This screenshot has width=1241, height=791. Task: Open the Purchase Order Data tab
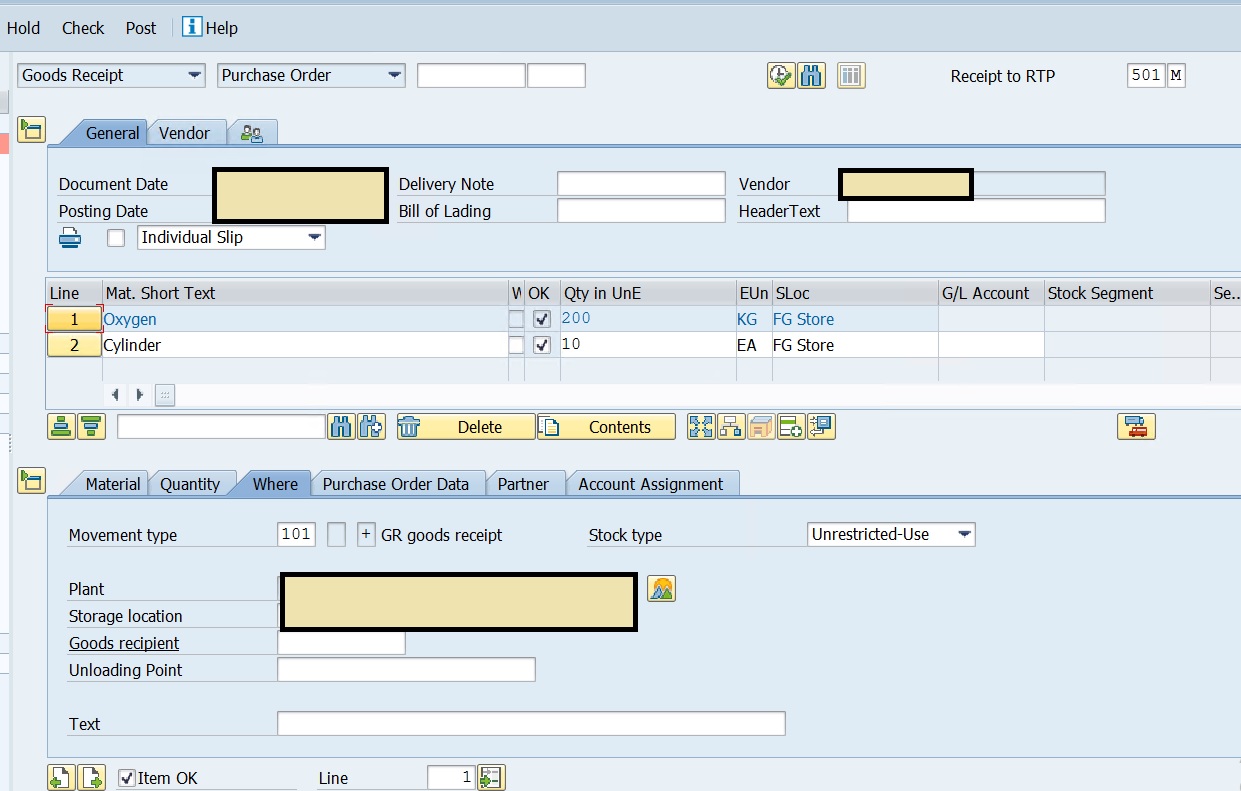tap(395, 484)
